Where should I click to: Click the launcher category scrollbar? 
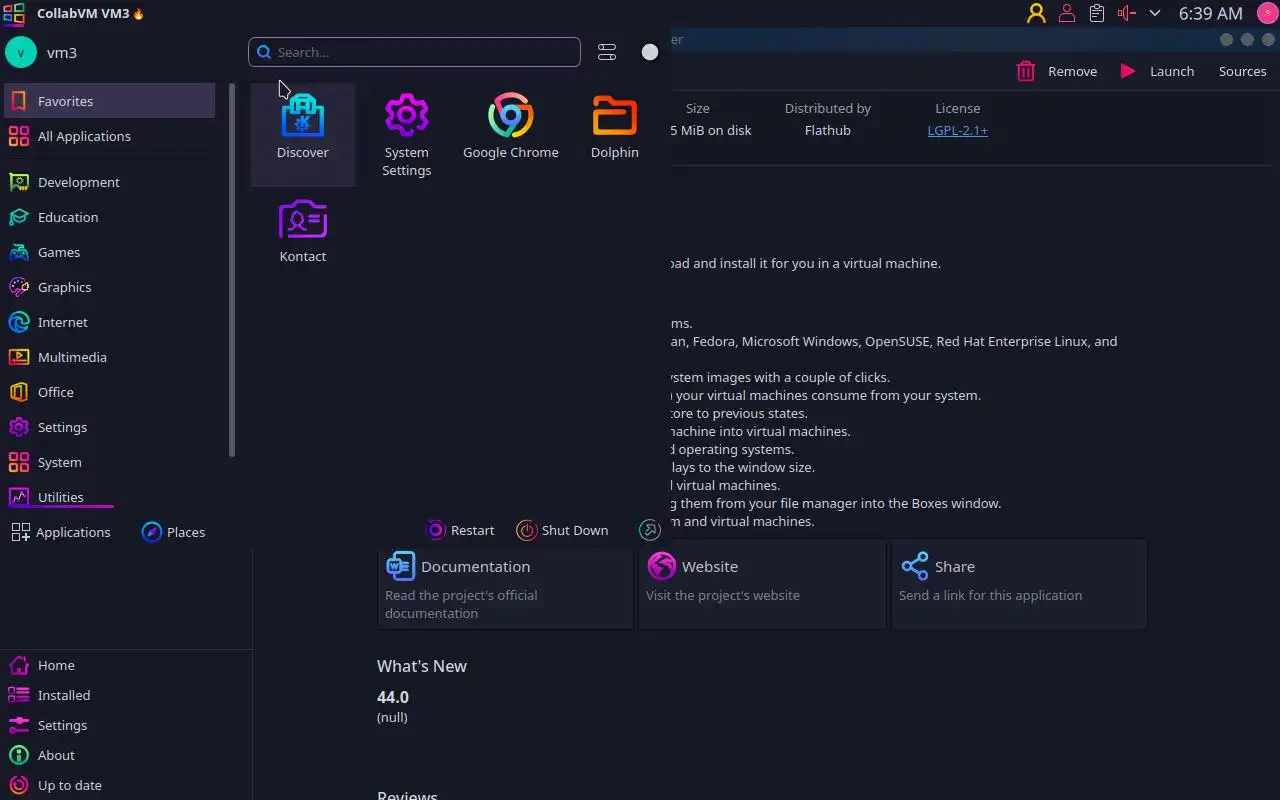(232, 270)
